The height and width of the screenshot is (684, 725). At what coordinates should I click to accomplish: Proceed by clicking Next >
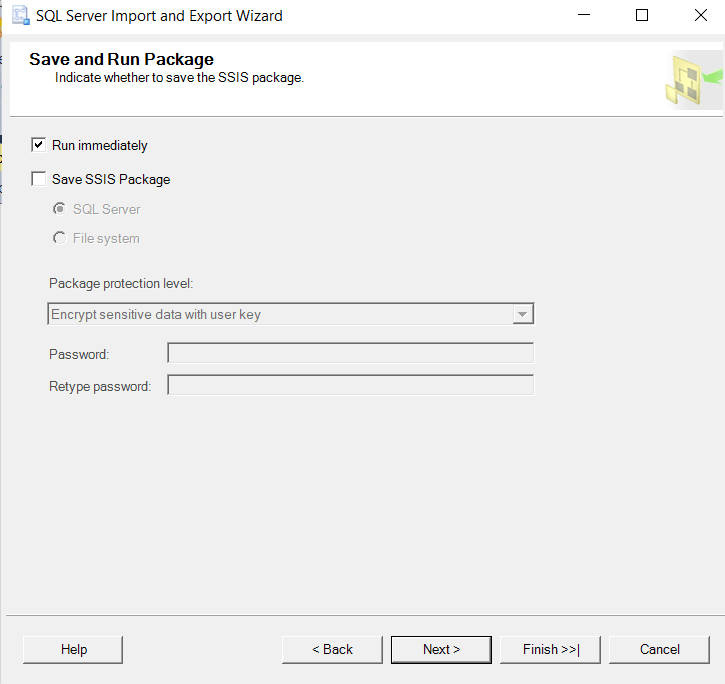point(441,650)
